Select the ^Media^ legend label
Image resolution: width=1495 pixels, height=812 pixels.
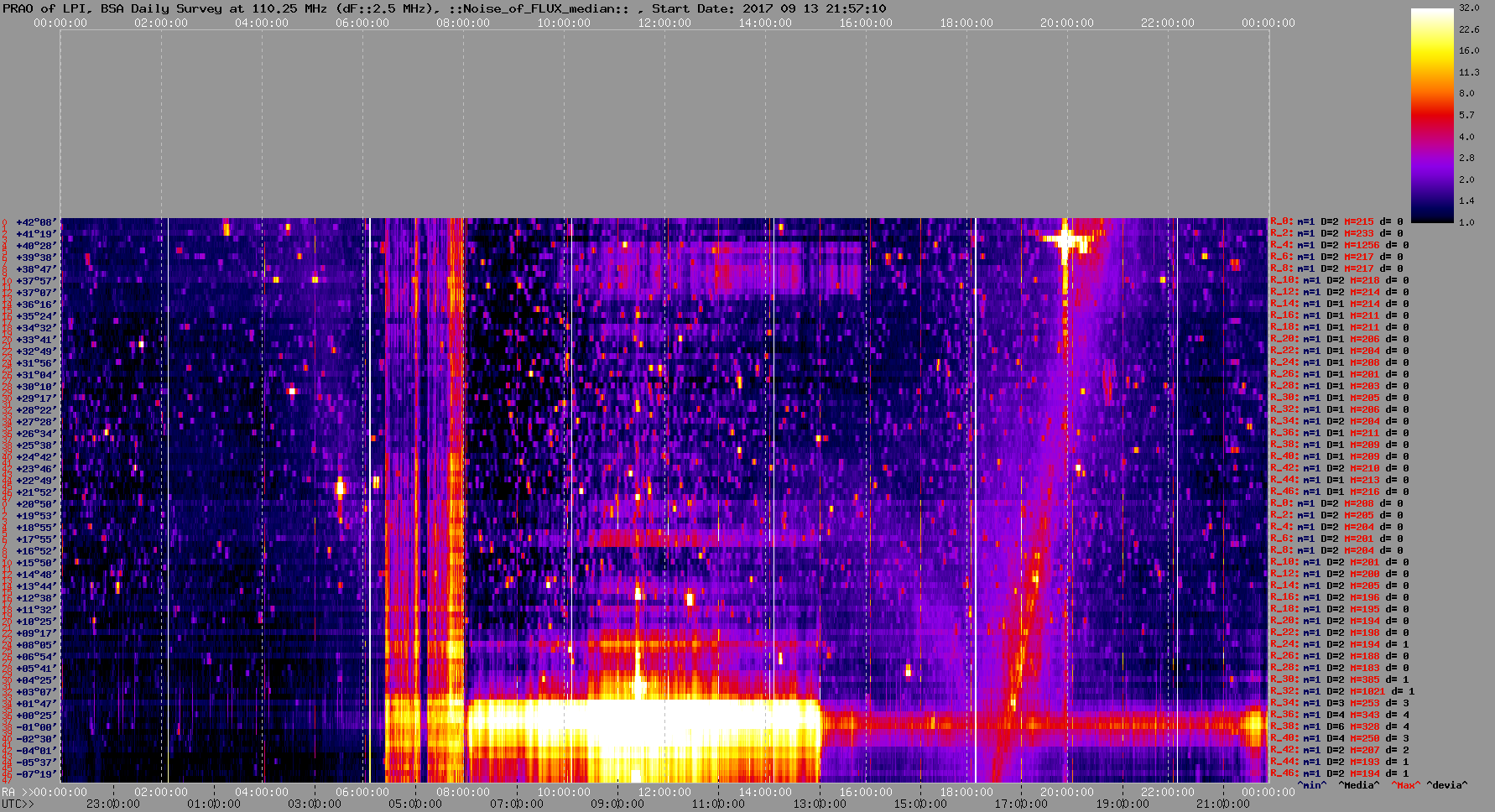click(x=1358, y=785)
